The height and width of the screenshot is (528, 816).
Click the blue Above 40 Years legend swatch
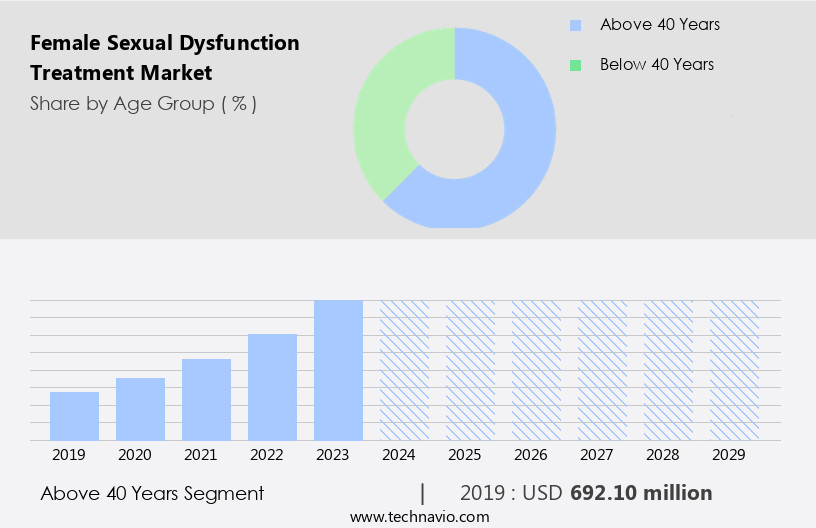click(x=575, y=25)
